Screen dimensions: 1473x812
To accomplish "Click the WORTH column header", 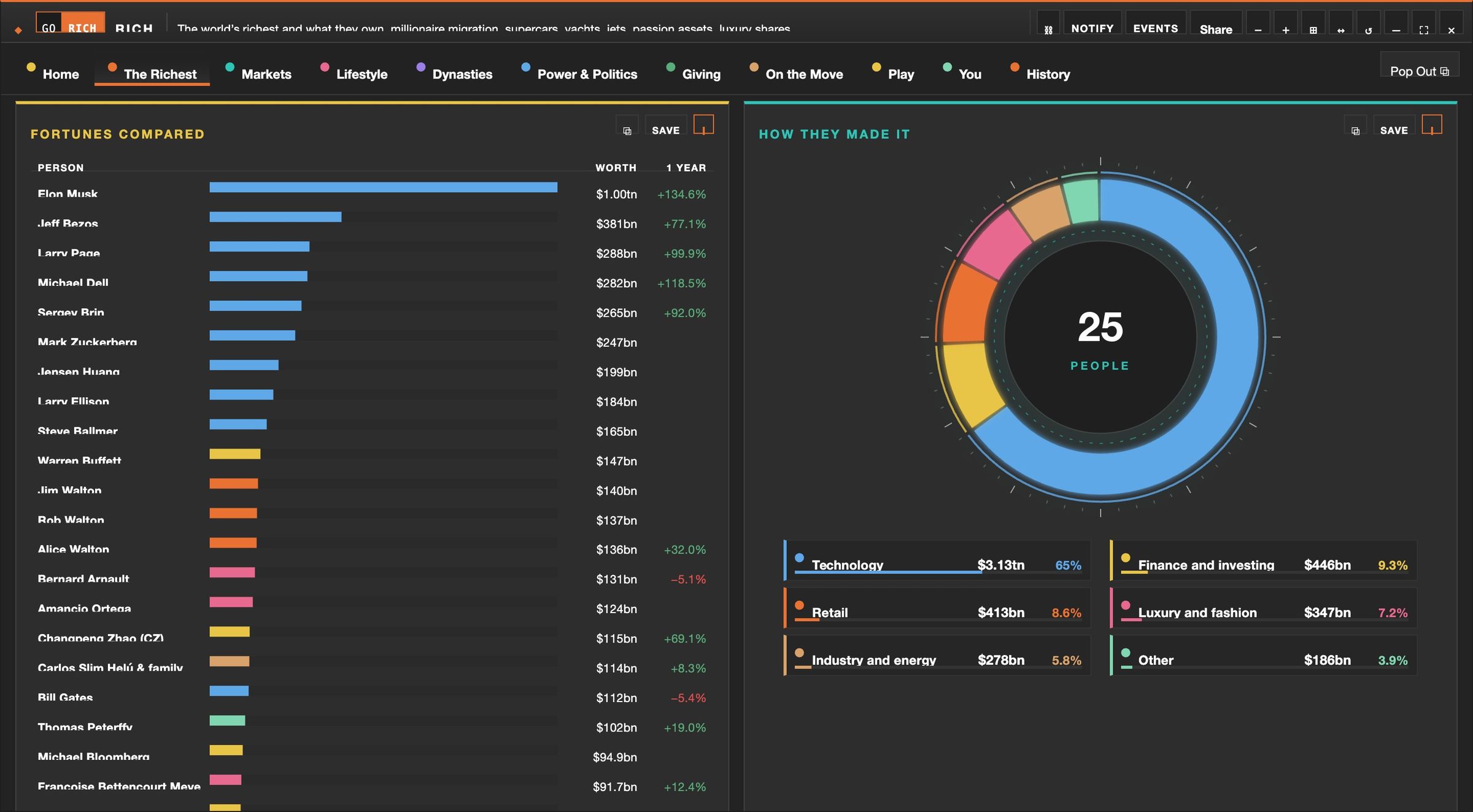I will [616, 168].
